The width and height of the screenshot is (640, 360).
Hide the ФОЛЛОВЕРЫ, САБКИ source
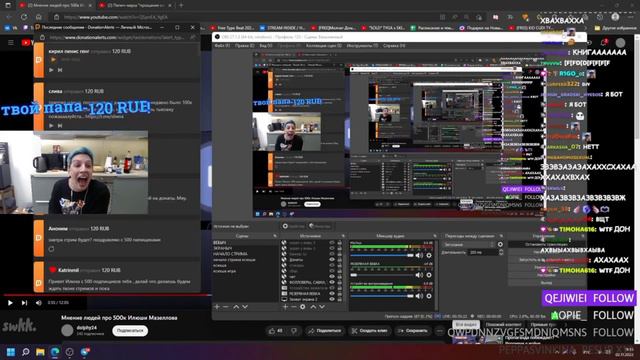(x=332, y=282)
